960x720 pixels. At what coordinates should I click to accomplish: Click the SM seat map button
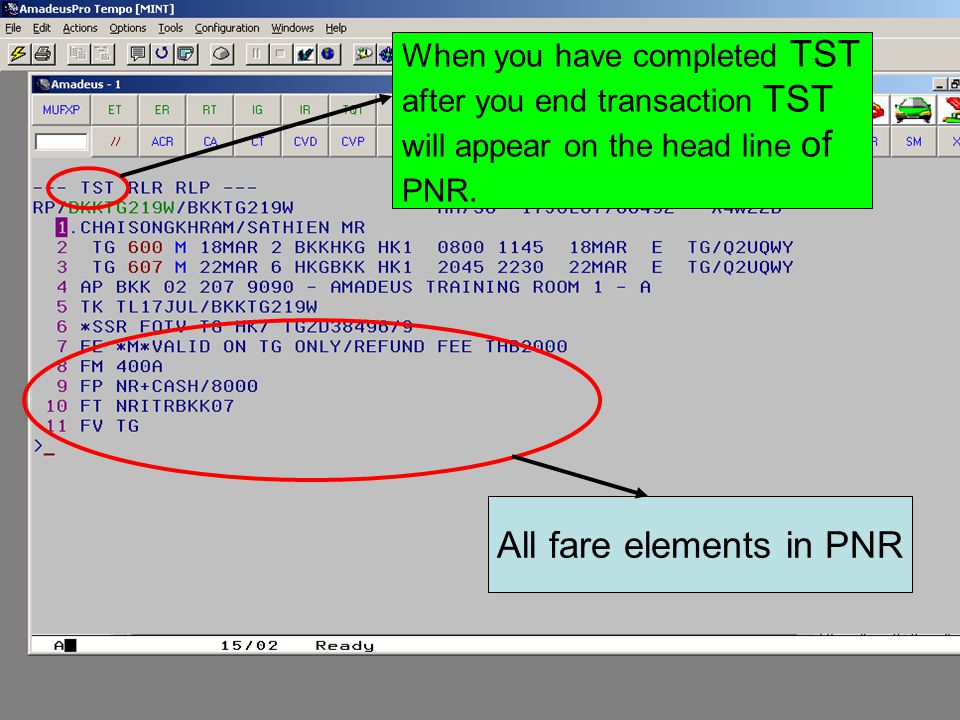click(x=913, y=142)
